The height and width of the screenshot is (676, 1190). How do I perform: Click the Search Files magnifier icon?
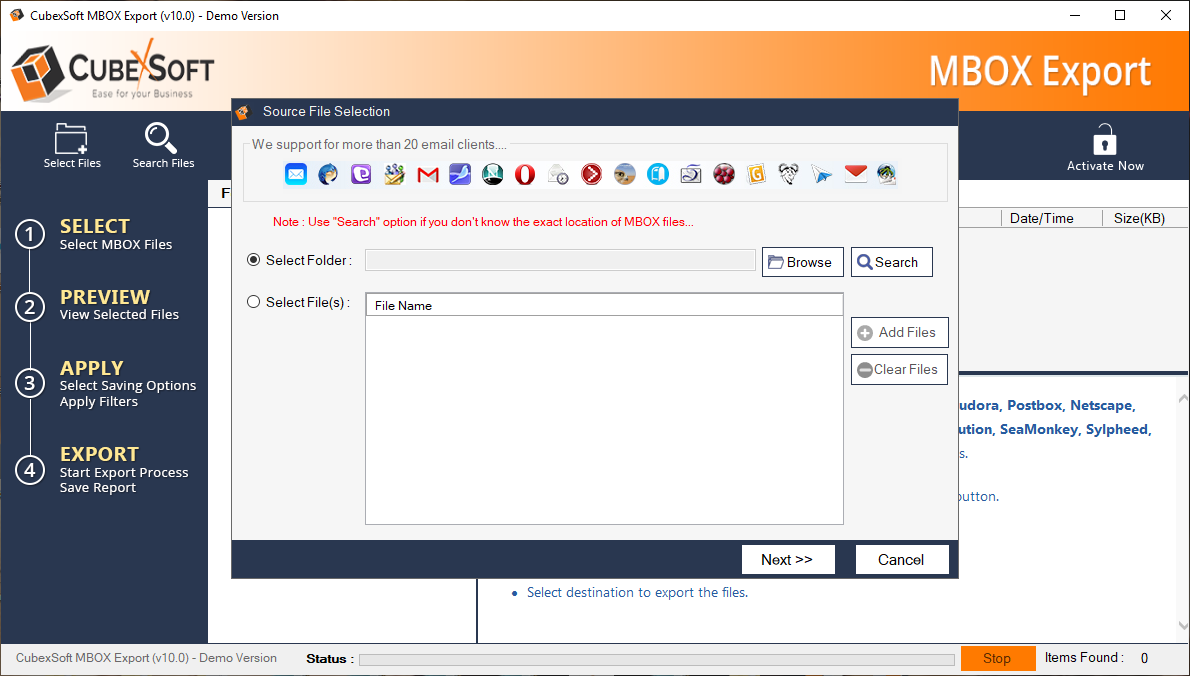(162, 145)
